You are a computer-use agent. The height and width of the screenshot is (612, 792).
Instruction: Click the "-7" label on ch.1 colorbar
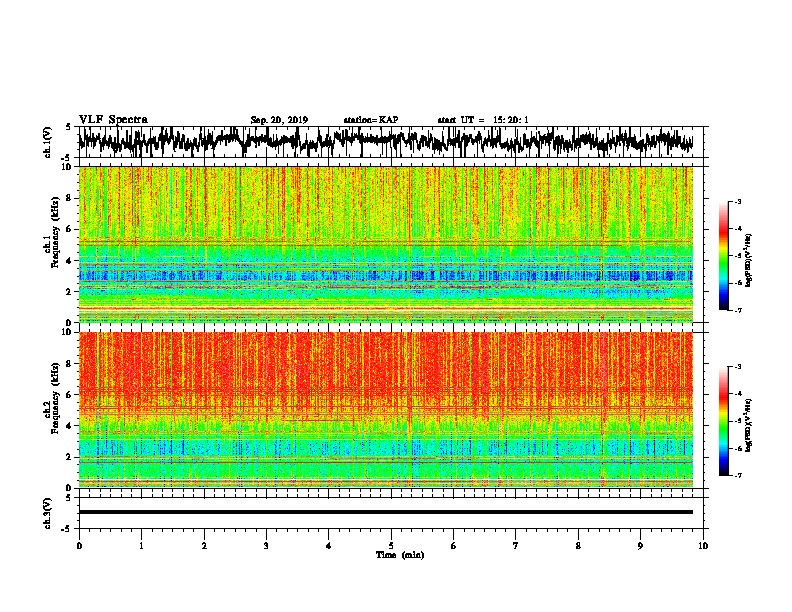737,310
